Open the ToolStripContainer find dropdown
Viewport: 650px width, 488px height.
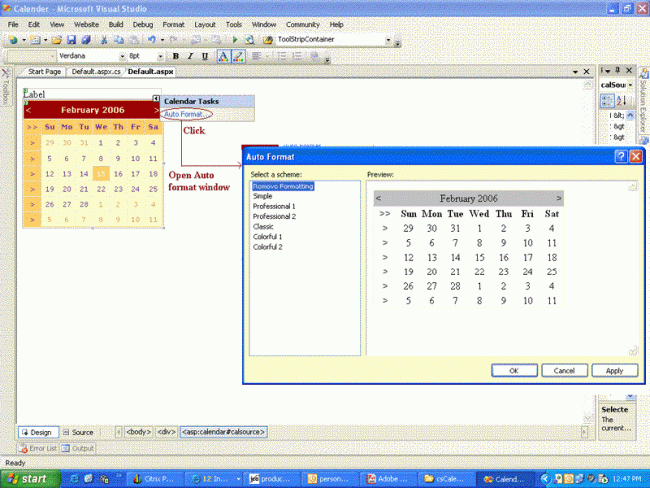click(x=388, y=40)
